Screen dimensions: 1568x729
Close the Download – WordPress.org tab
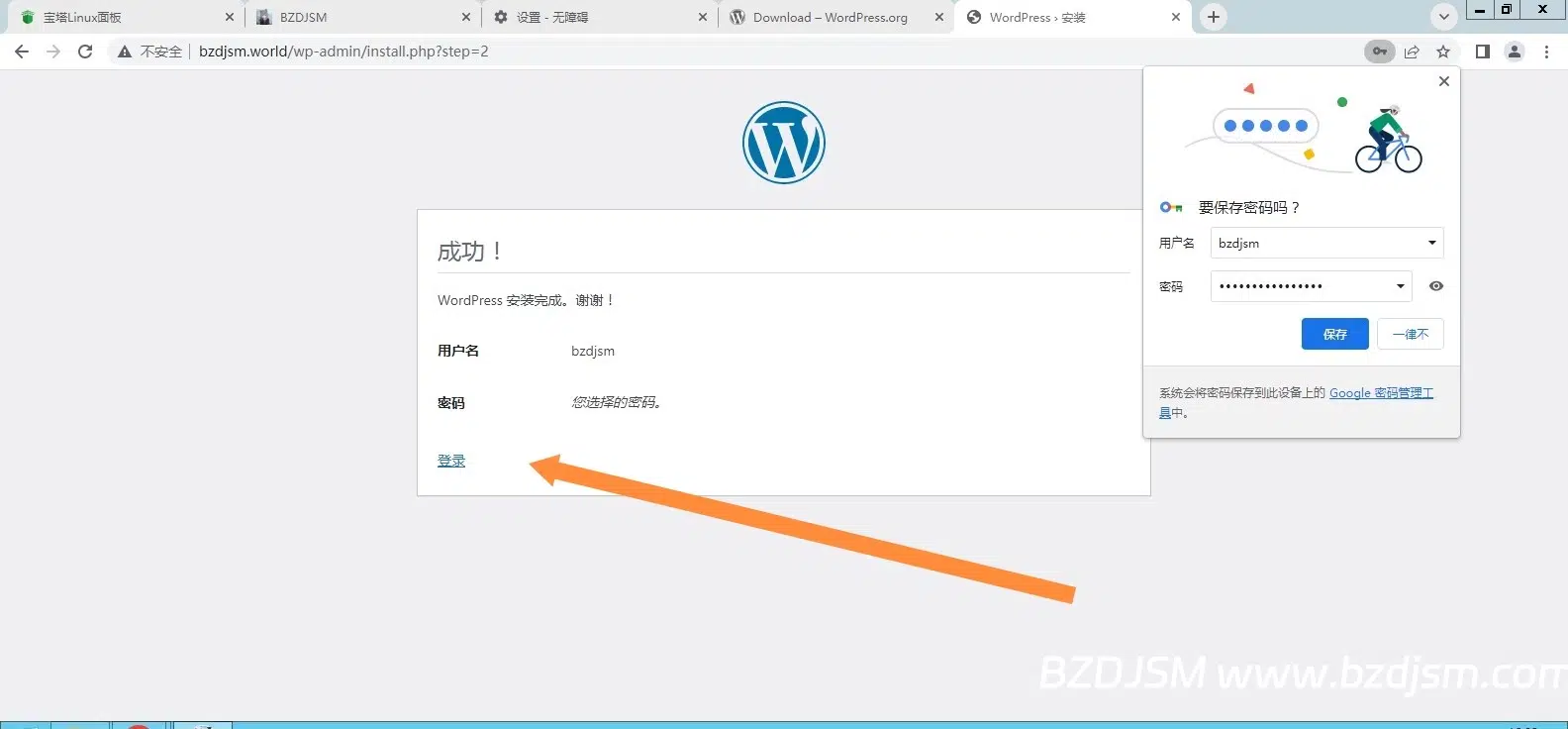939,17
